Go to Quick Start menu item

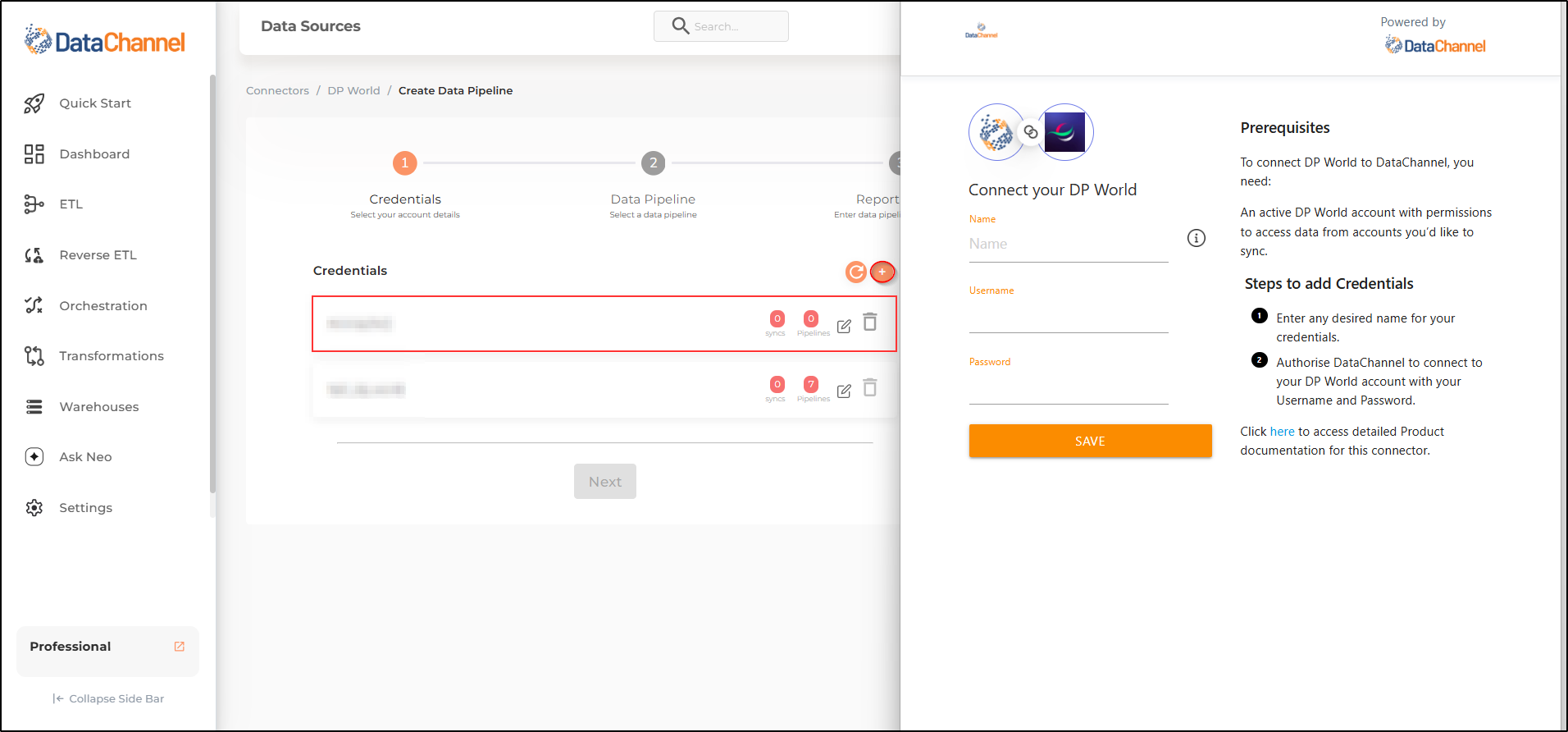[x=95, y=103]
